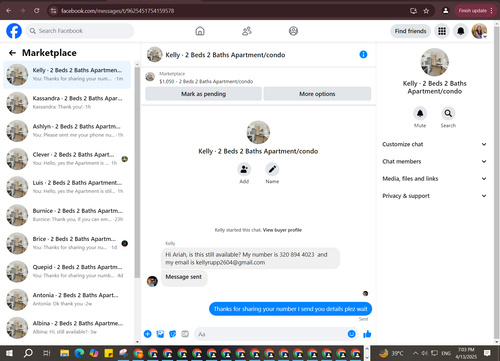
Task: Open the nine-dot Menu grid icon
Action: pos(442,31)
